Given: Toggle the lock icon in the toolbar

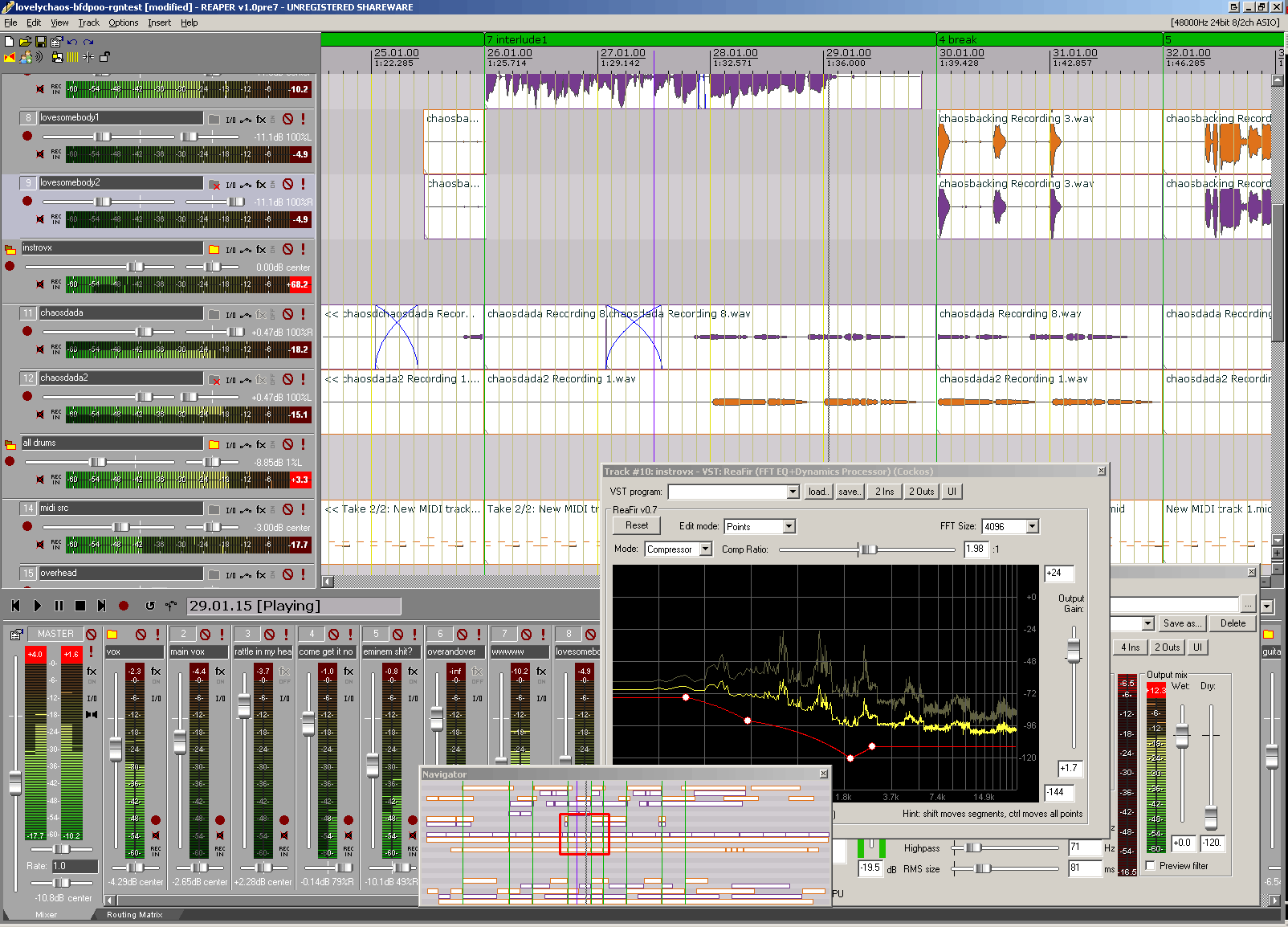Looking at the screenshot, I should click(104, 57).
